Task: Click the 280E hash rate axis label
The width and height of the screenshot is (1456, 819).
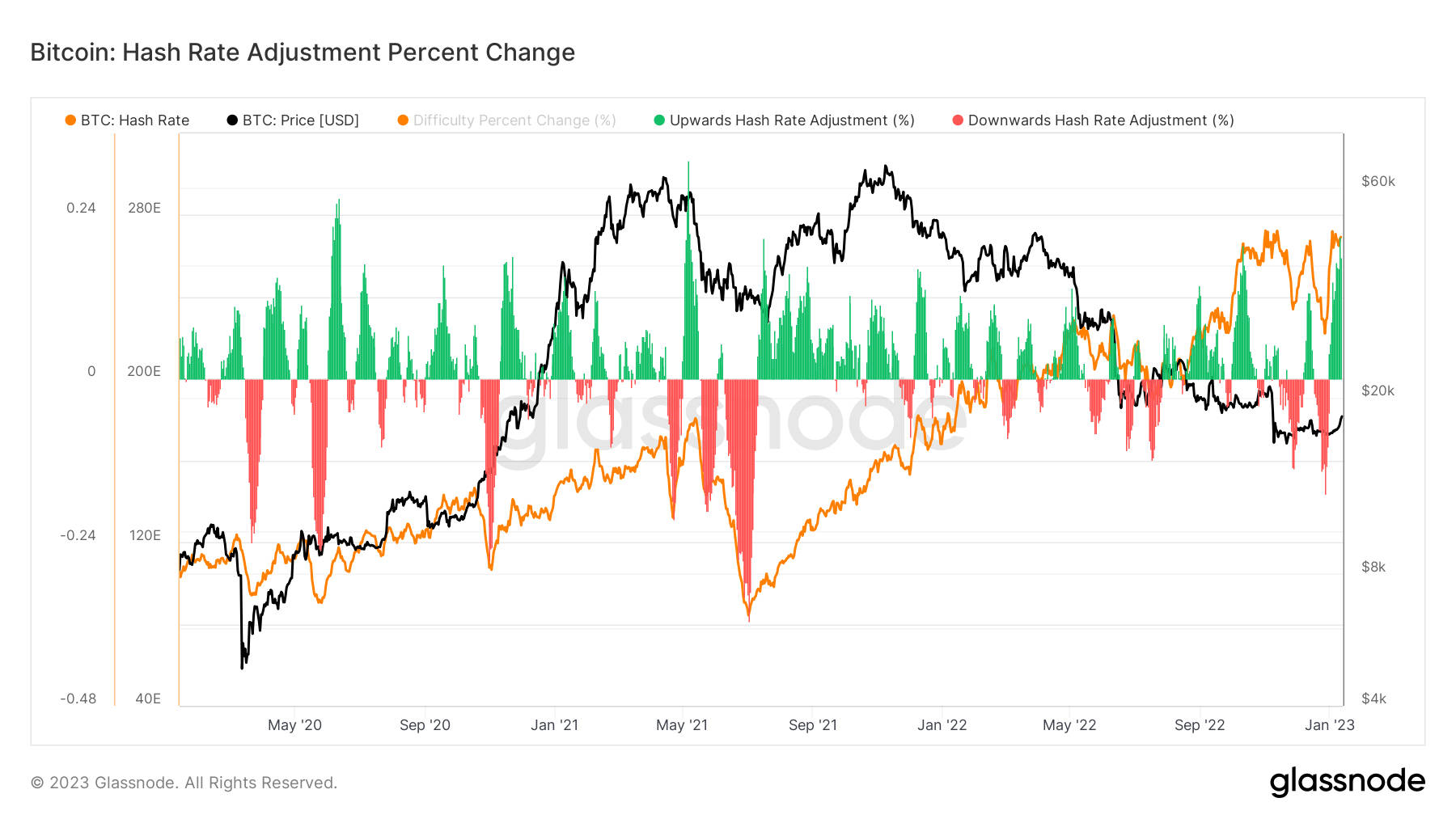Action: (x=144, y=208)
